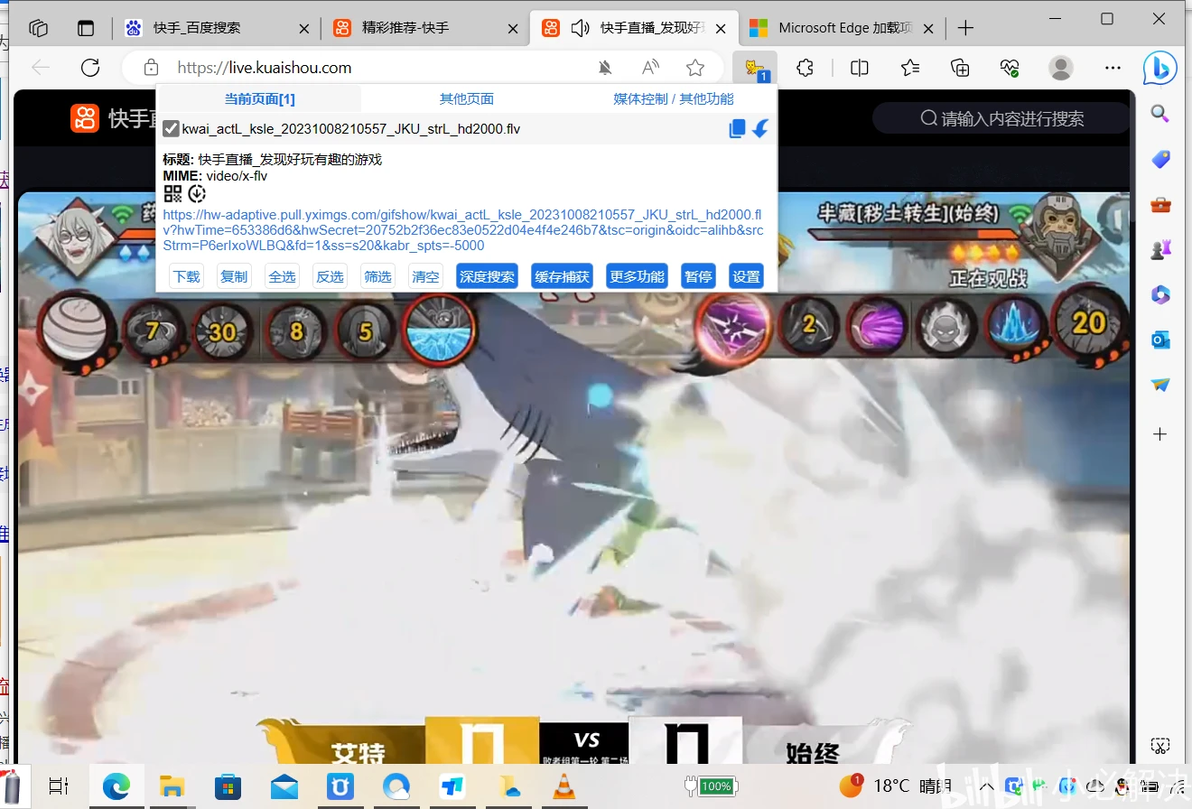
Task: Click the 下载 button
Action: point(186,277)
